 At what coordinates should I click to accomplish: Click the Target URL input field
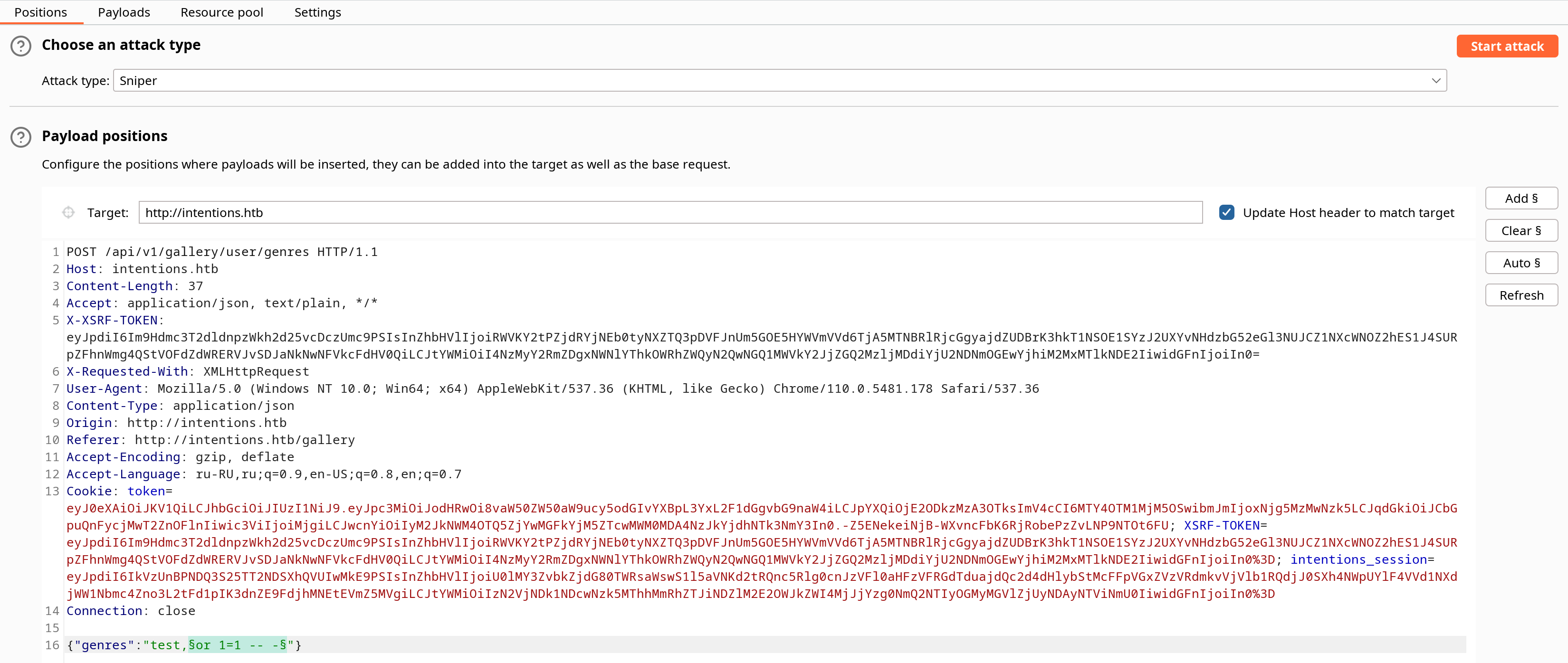pyautogui.click(x=670, y=212)
